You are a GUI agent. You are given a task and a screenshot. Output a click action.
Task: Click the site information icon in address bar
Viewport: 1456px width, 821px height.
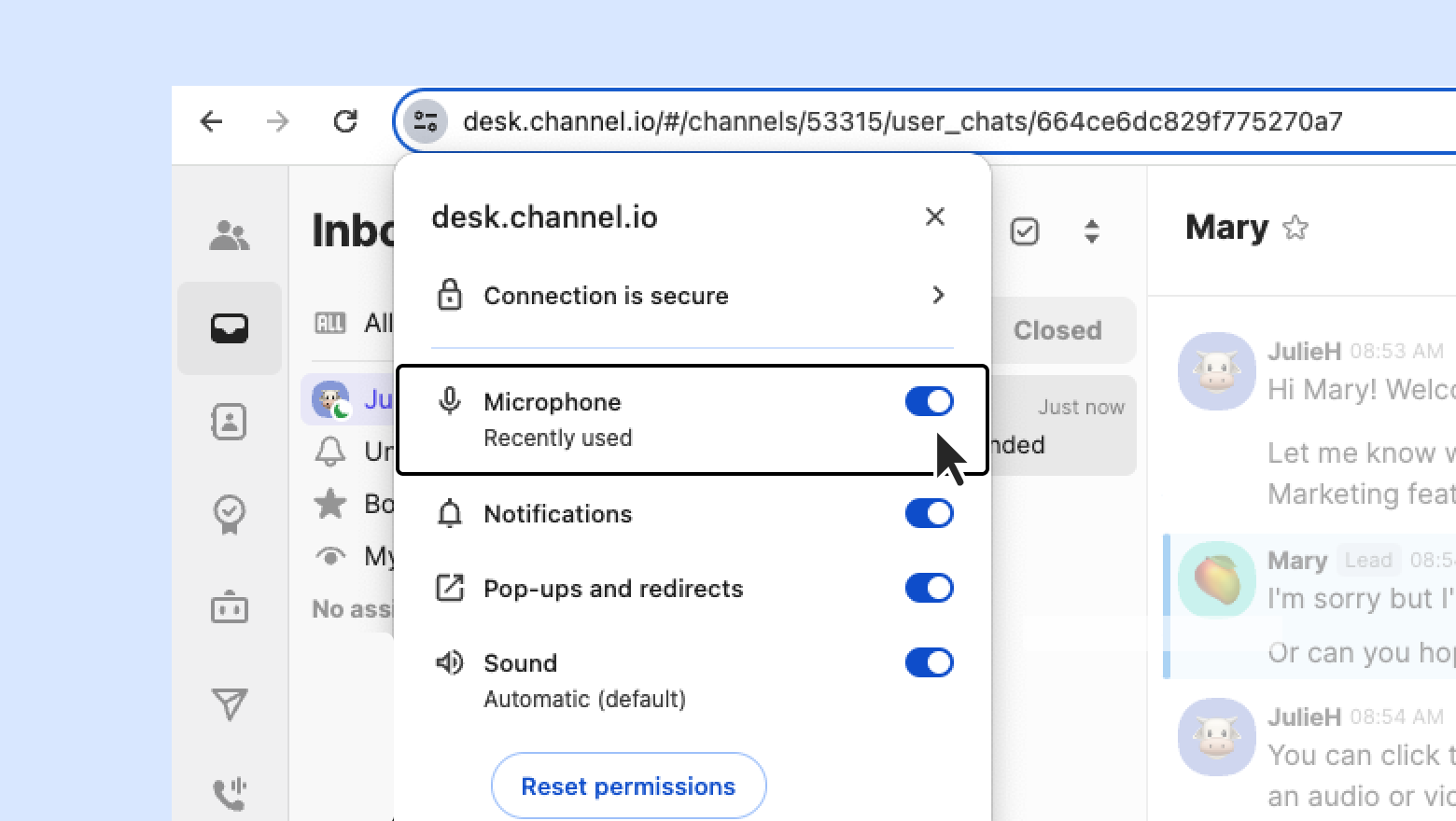tap(426, 121)
